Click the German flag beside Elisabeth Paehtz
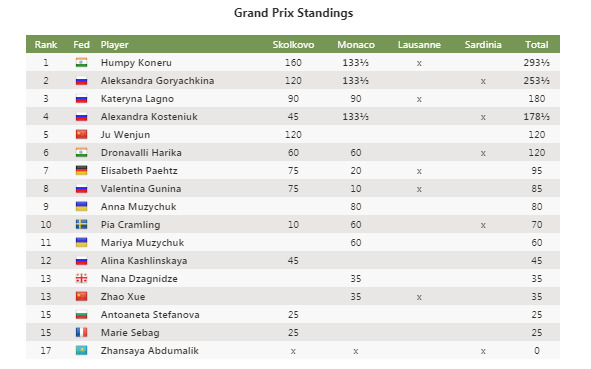Image resolution: width=591 pixels, height=369 pixels. tap(81, 170)
